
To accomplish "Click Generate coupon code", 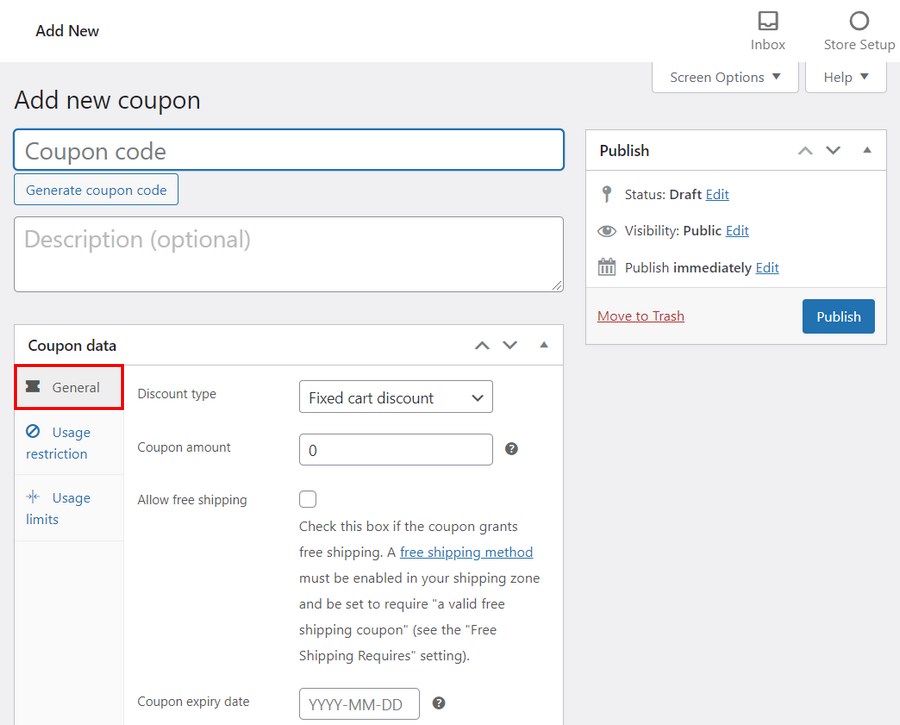I will (x=96, y=189).
